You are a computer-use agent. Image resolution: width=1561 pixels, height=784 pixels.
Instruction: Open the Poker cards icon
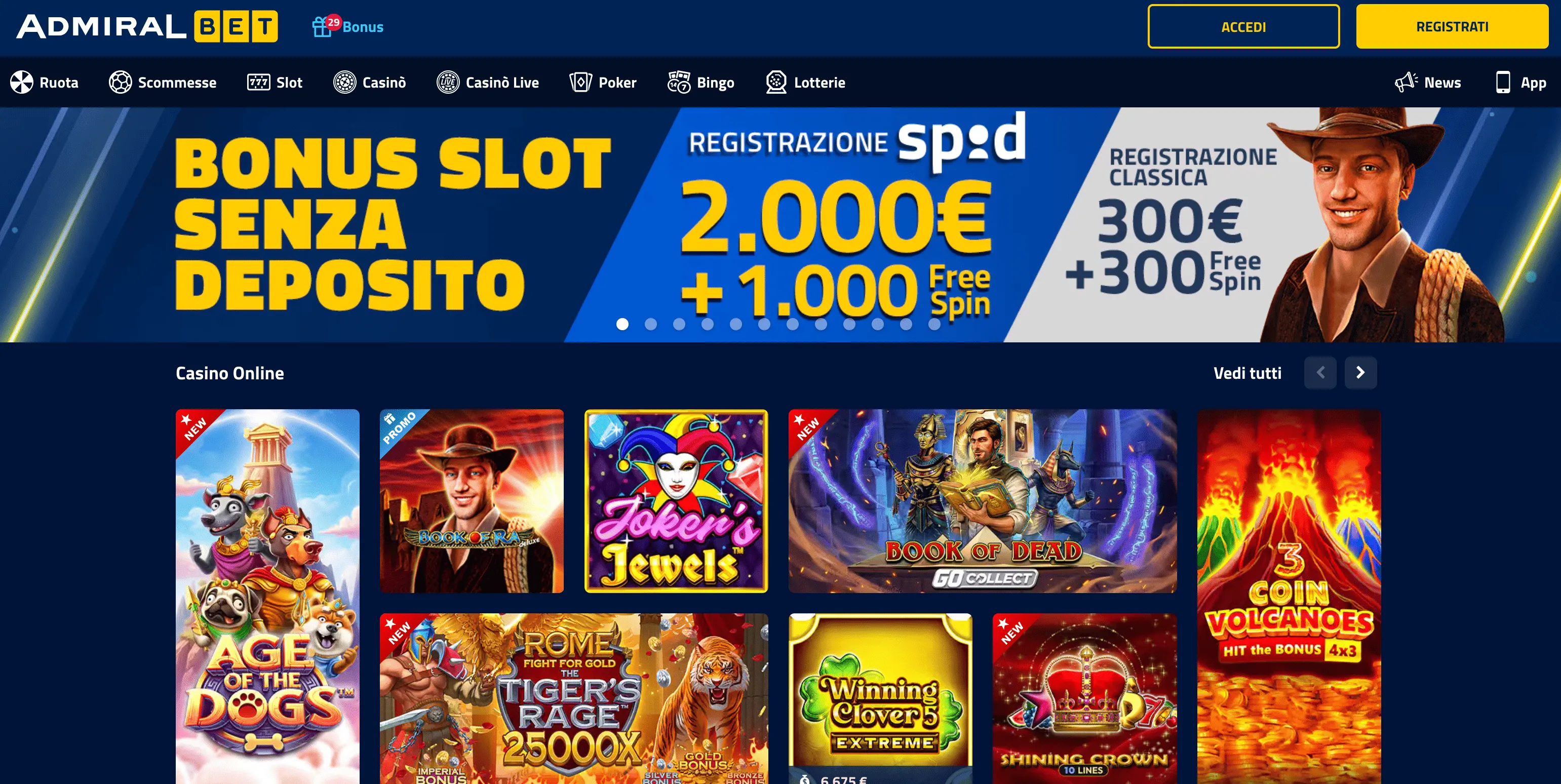[x=580, y=83]
